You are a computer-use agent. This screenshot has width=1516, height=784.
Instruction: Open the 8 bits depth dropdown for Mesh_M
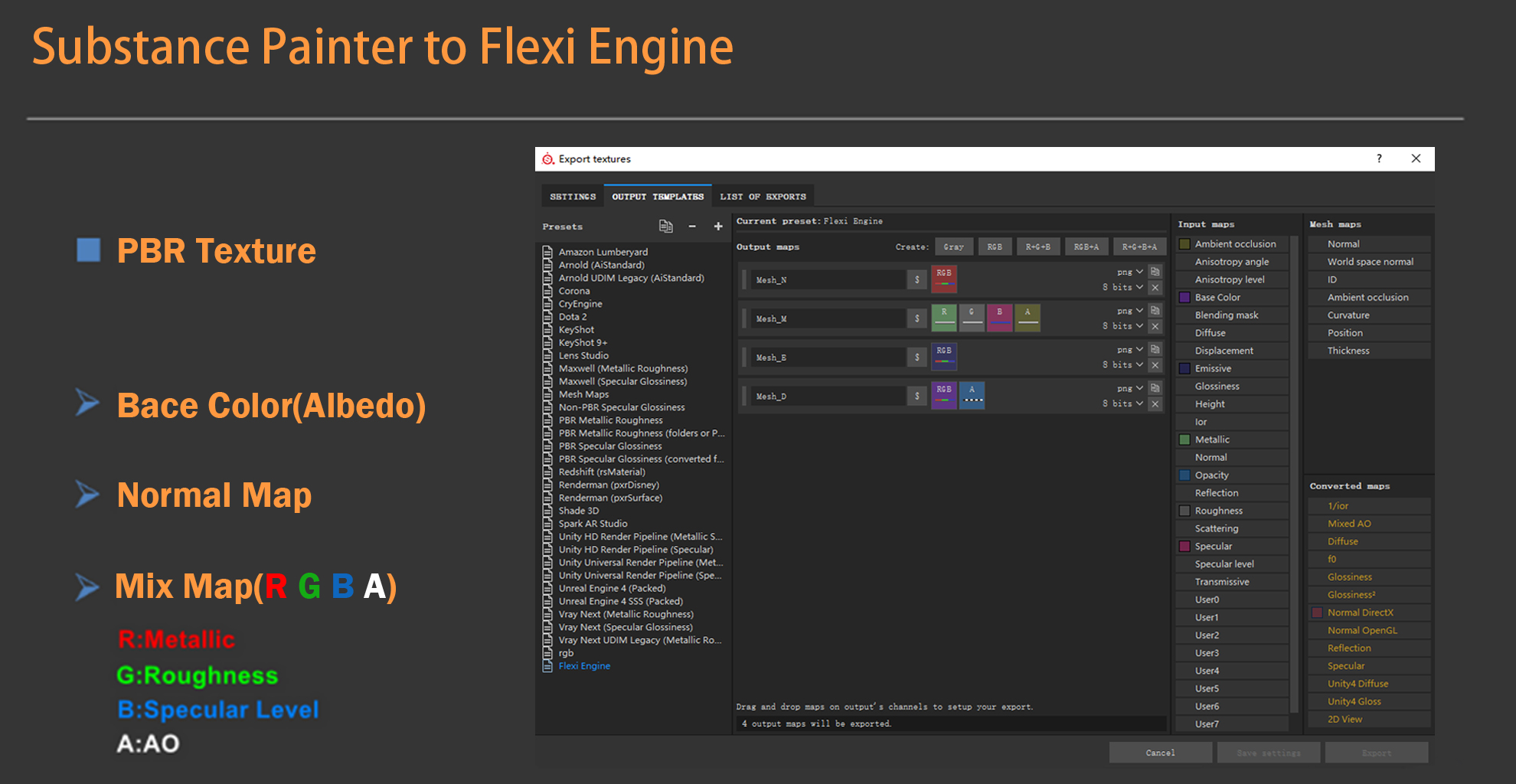(1122, 326)
